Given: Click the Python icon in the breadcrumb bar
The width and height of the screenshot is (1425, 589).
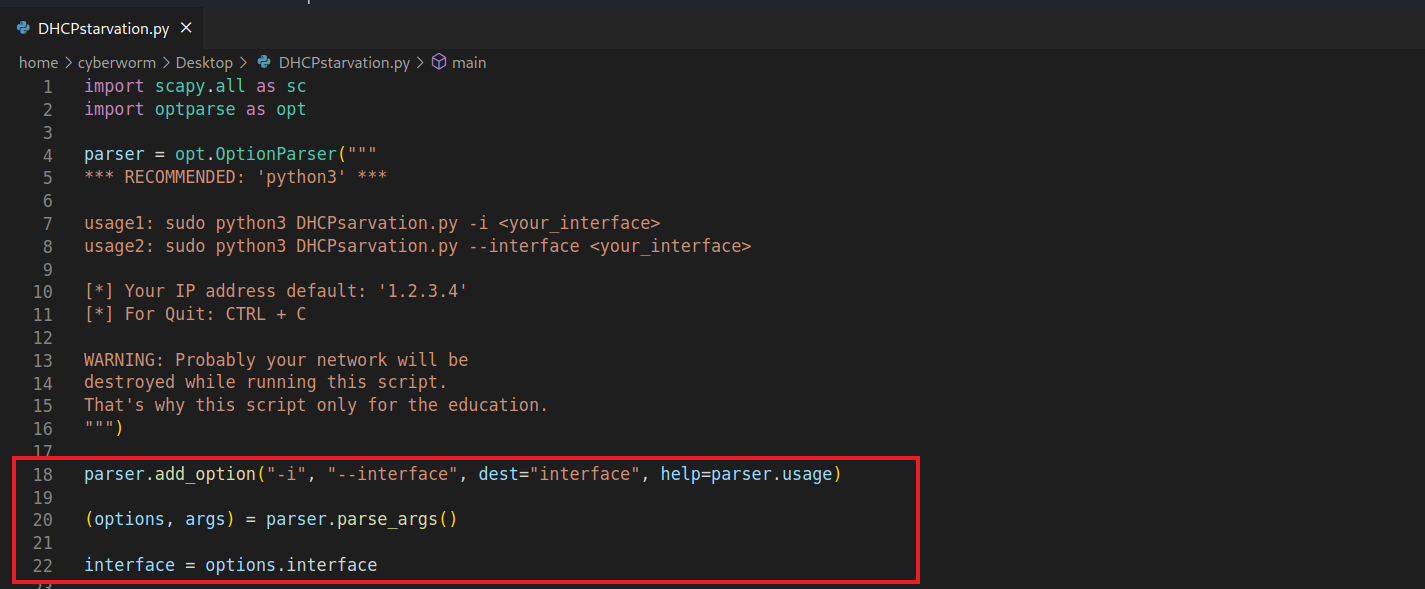Looking at the screenshot, I should coord(264,62).
